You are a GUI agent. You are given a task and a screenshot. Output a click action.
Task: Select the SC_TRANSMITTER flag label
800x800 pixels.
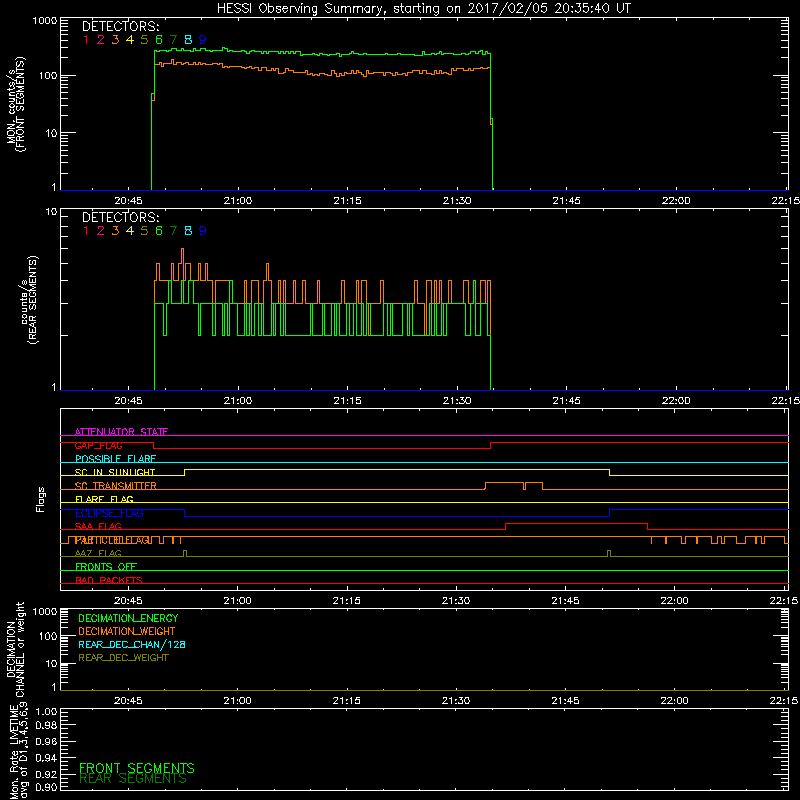[x=116, y=486]
